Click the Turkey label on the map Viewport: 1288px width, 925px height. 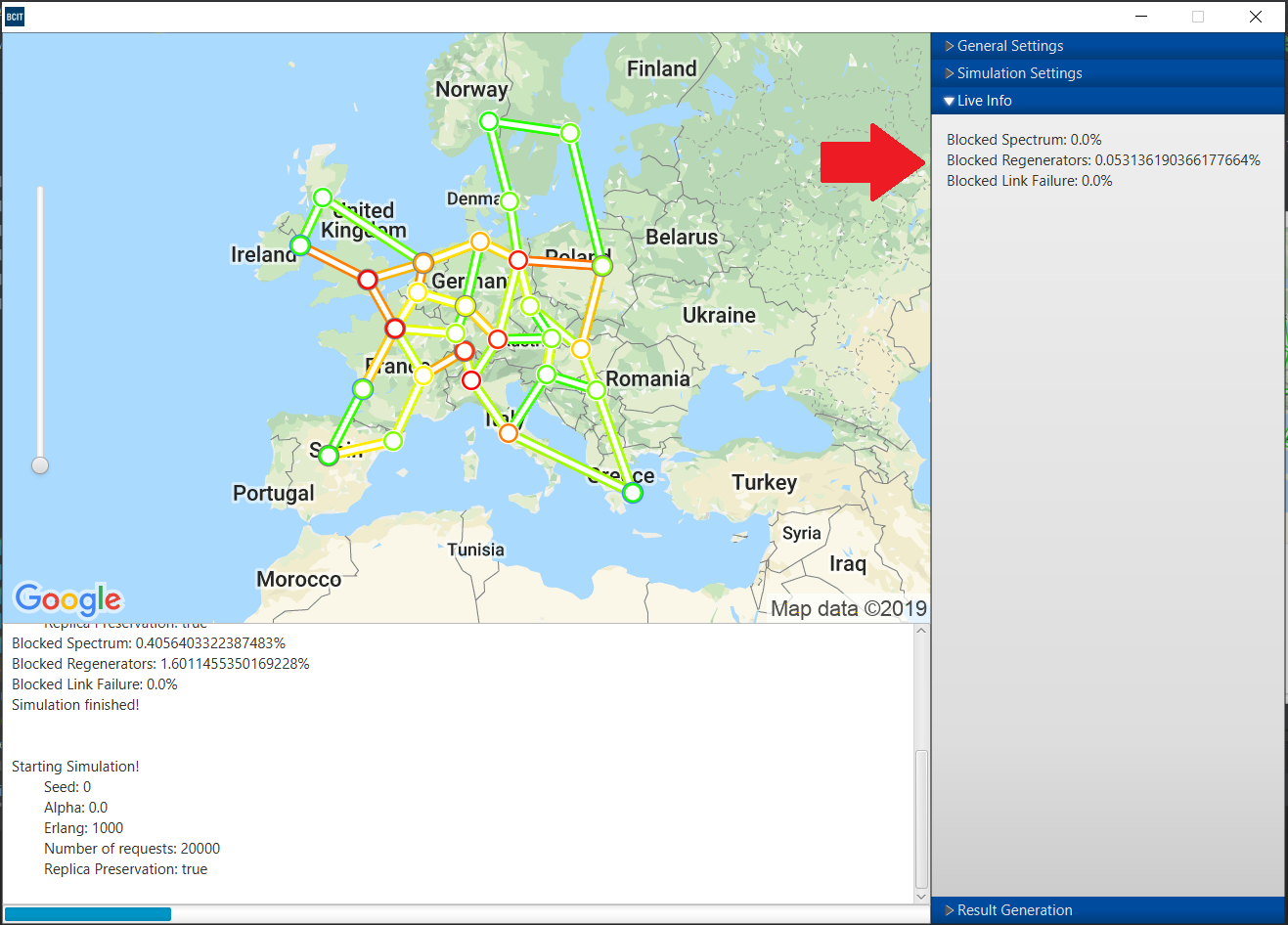click(x=765, y=482)
